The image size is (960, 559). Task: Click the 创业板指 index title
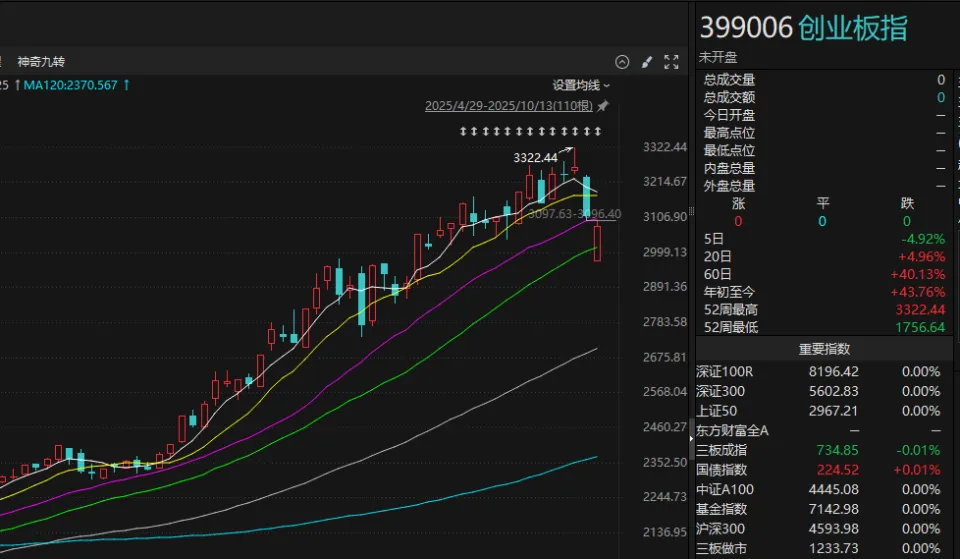(852, 28)
